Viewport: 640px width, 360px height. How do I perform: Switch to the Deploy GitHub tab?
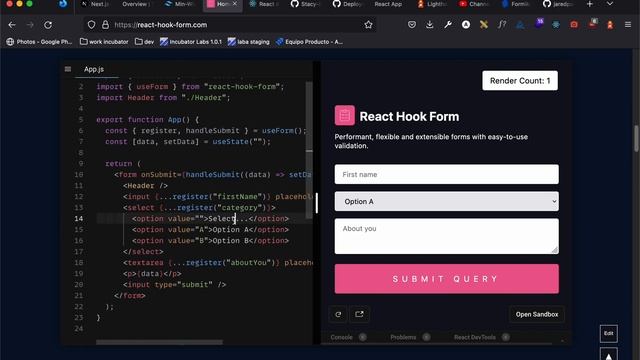point(347,4)
